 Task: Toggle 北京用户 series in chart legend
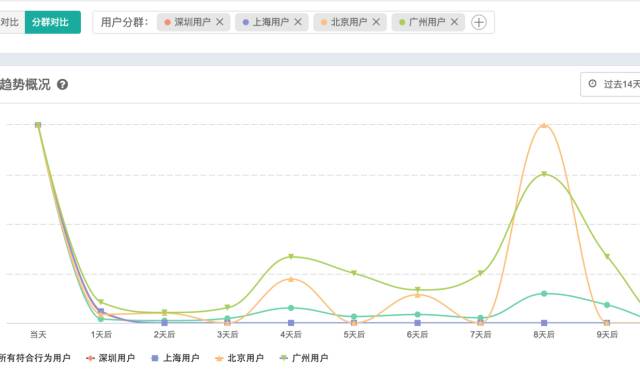tap(240, 358)
